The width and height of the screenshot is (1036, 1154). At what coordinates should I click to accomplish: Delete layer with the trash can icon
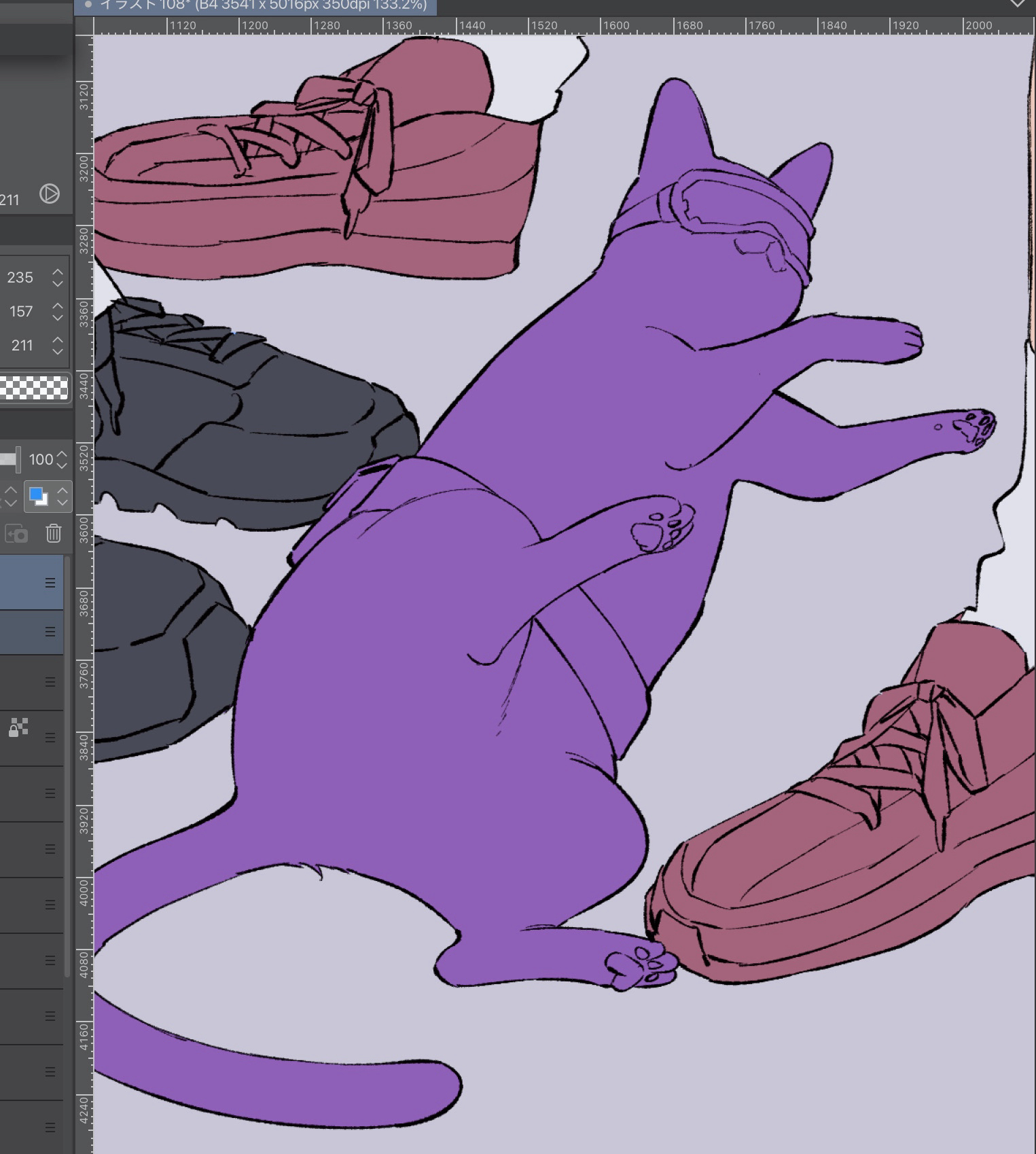point(54,533)
